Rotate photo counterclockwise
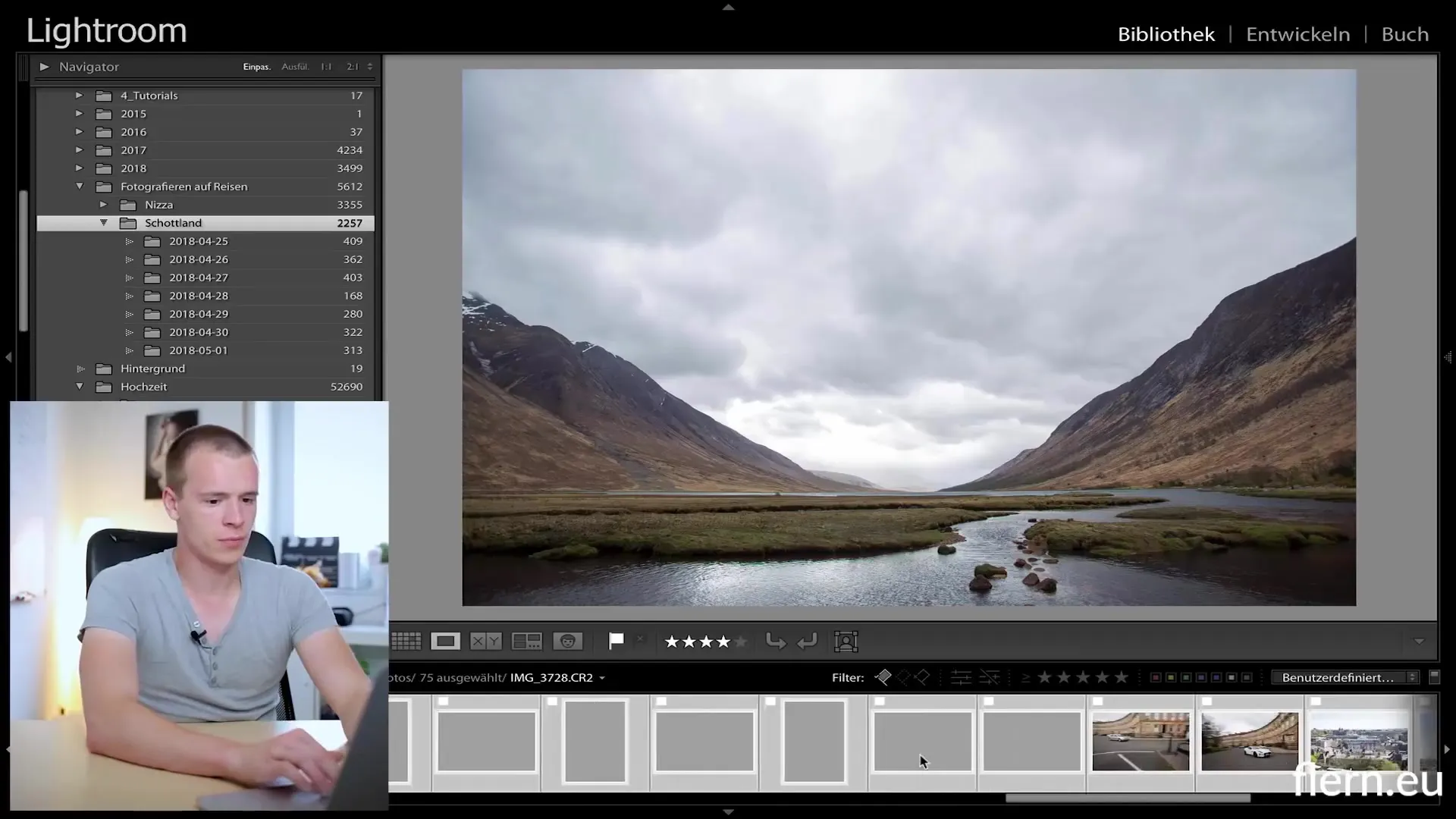The image size is (1456, 819). click(775, 642)
